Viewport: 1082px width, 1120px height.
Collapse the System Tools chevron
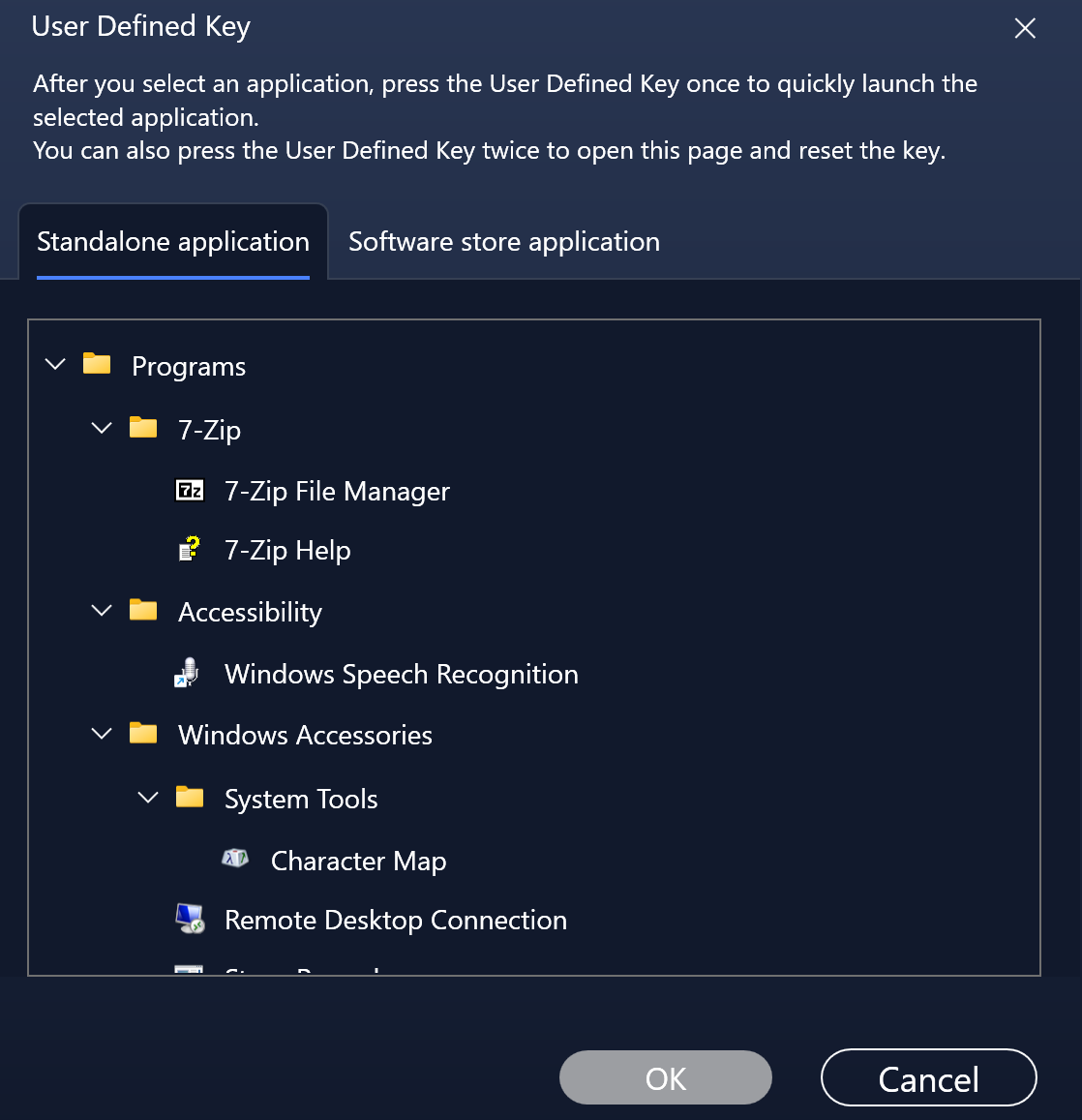(148, 798)
